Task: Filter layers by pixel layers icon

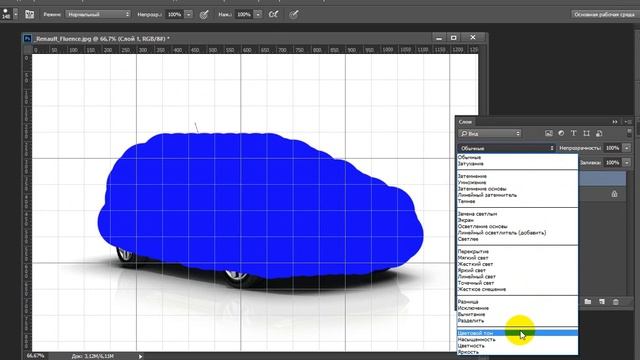Action: pyautogui.click(x=549, y=133)
